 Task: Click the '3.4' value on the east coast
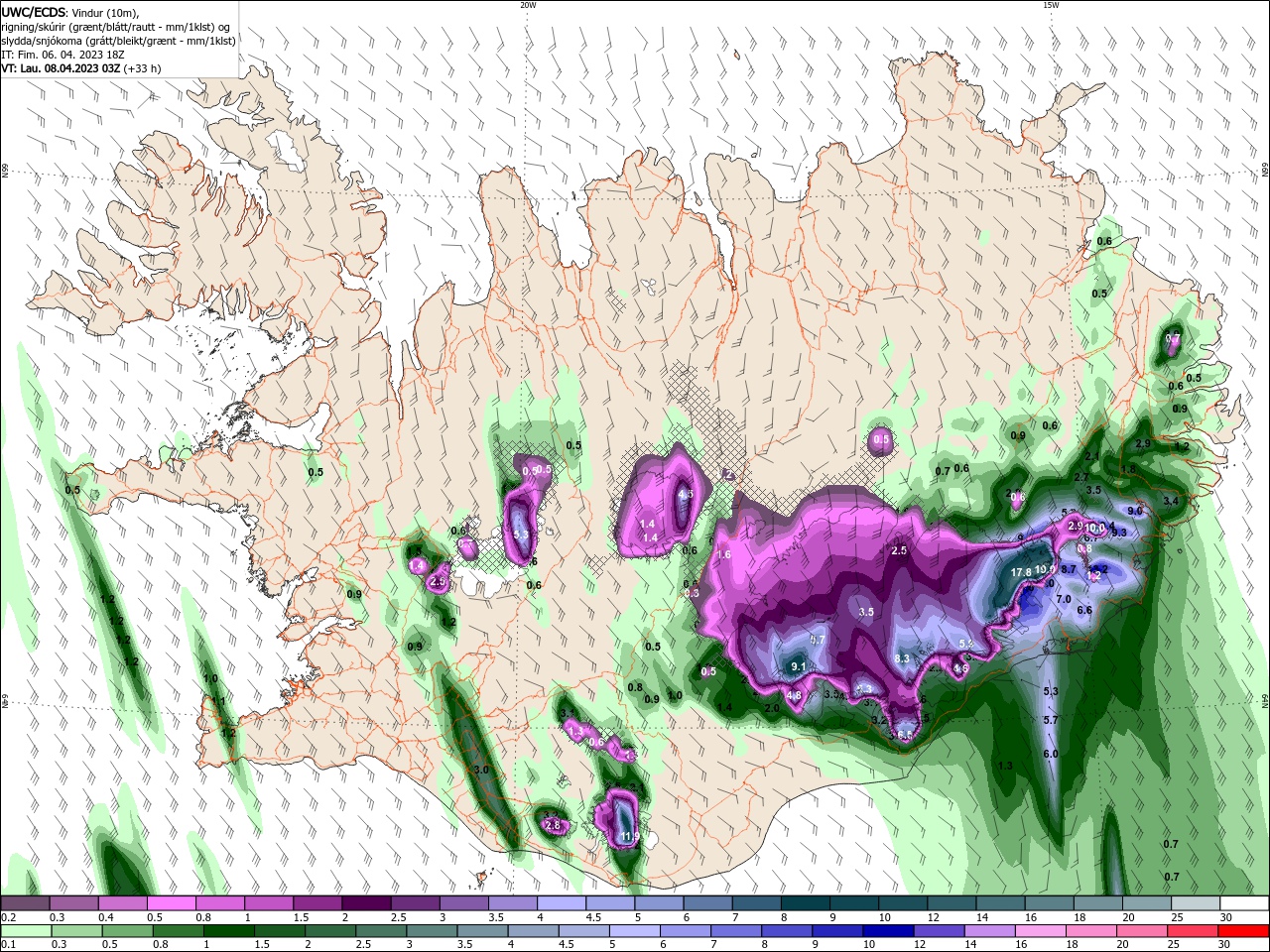(x=1171, y=501)
